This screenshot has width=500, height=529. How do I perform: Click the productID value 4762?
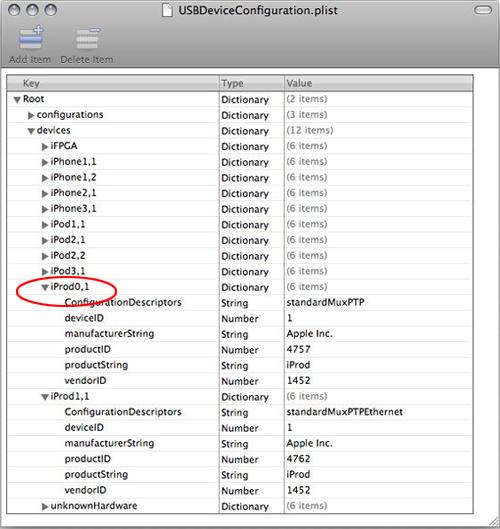coord(298,459)
